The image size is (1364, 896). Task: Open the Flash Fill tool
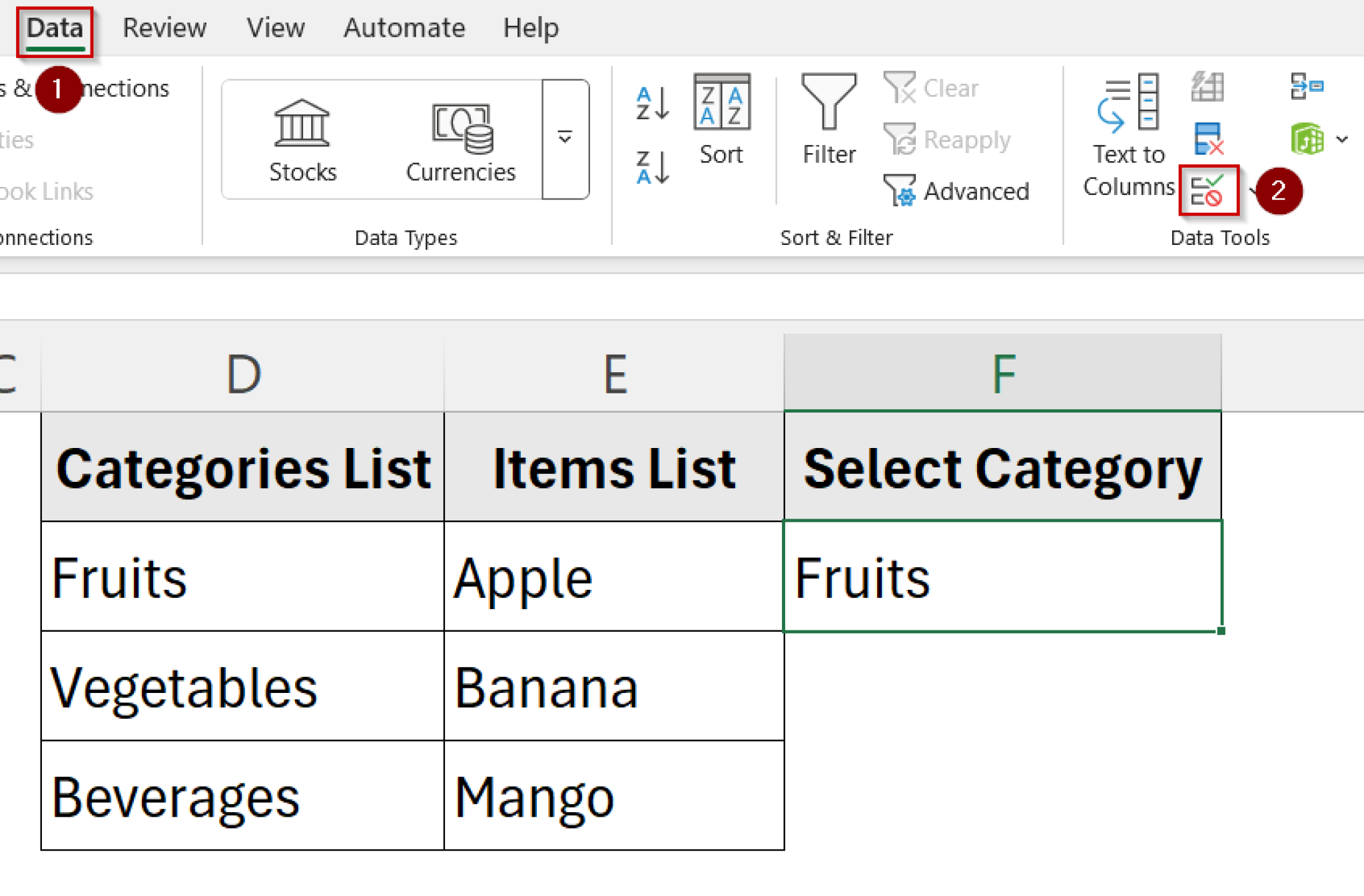[1207, 87]
